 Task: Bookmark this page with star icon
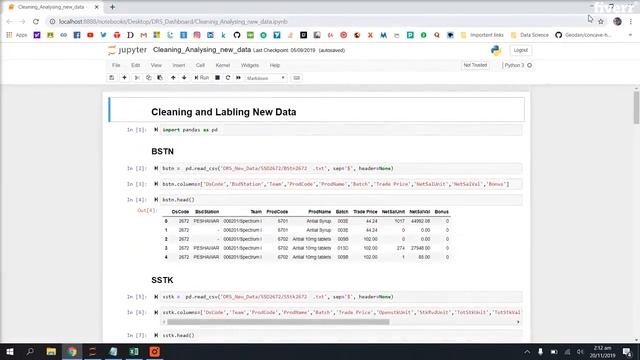(x=601, y=22)
